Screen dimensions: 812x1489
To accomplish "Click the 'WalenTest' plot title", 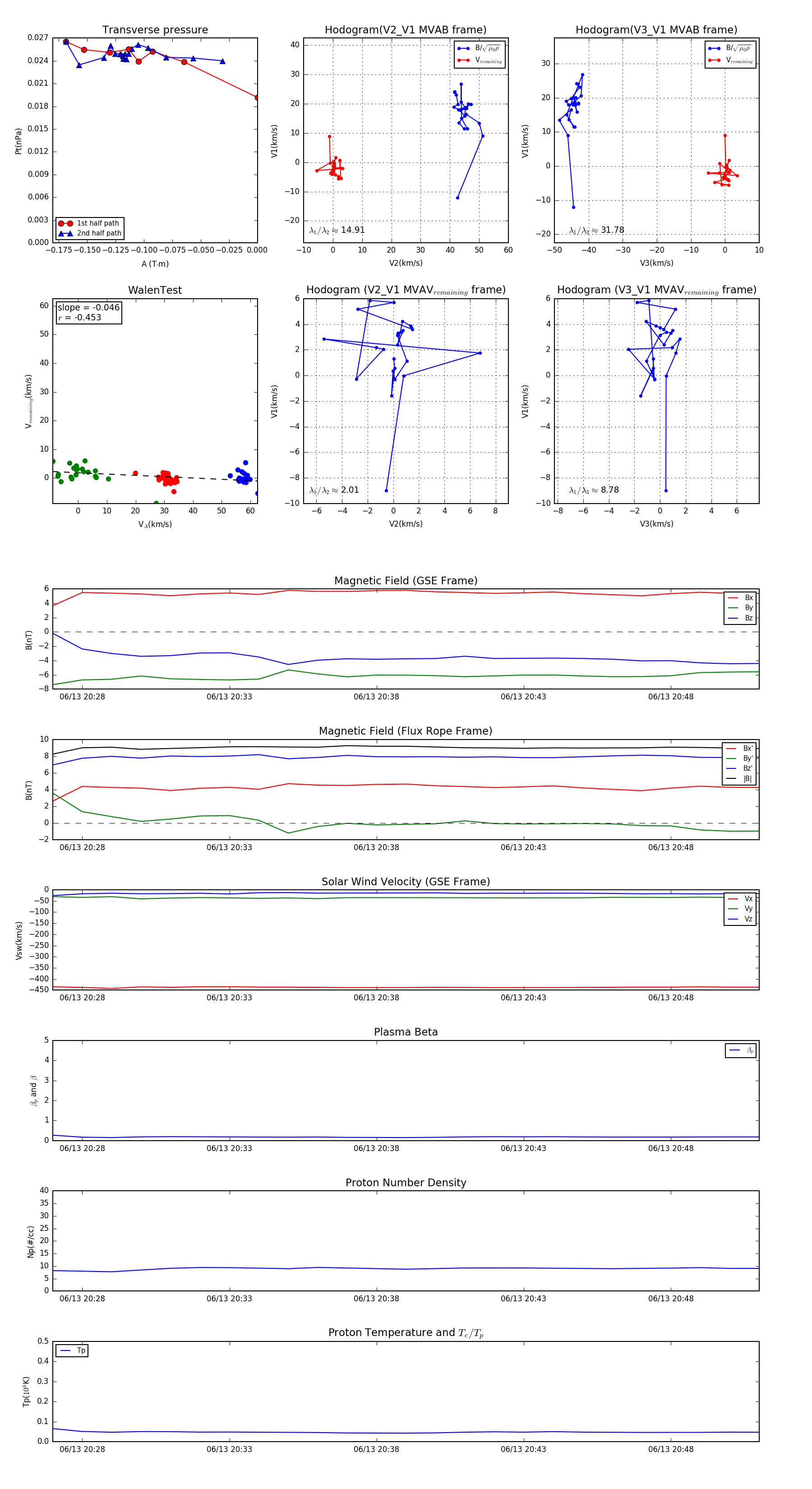I will click(x=155, y=290).
